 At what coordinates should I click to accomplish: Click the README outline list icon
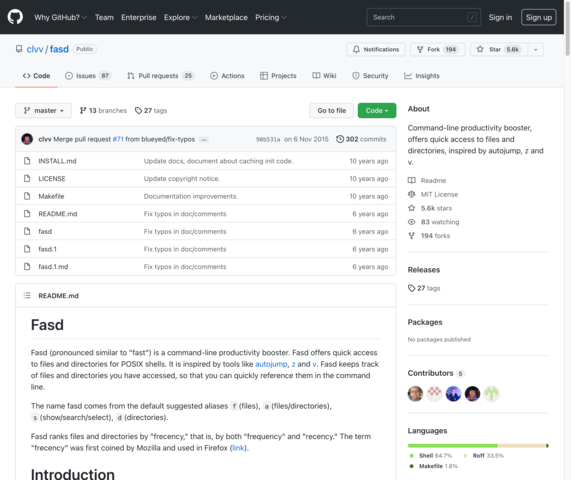pos(27,295)
